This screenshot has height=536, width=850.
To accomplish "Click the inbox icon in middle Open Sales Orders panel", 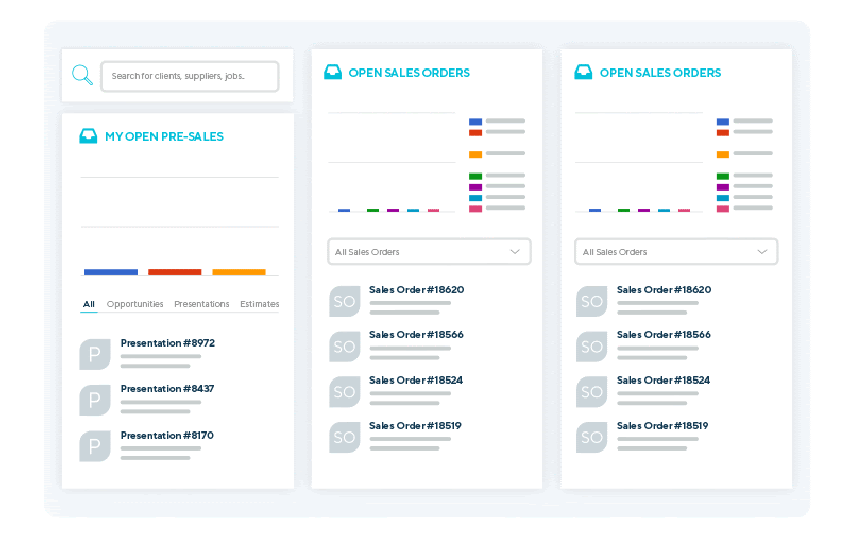I will [x=333, y=72].
